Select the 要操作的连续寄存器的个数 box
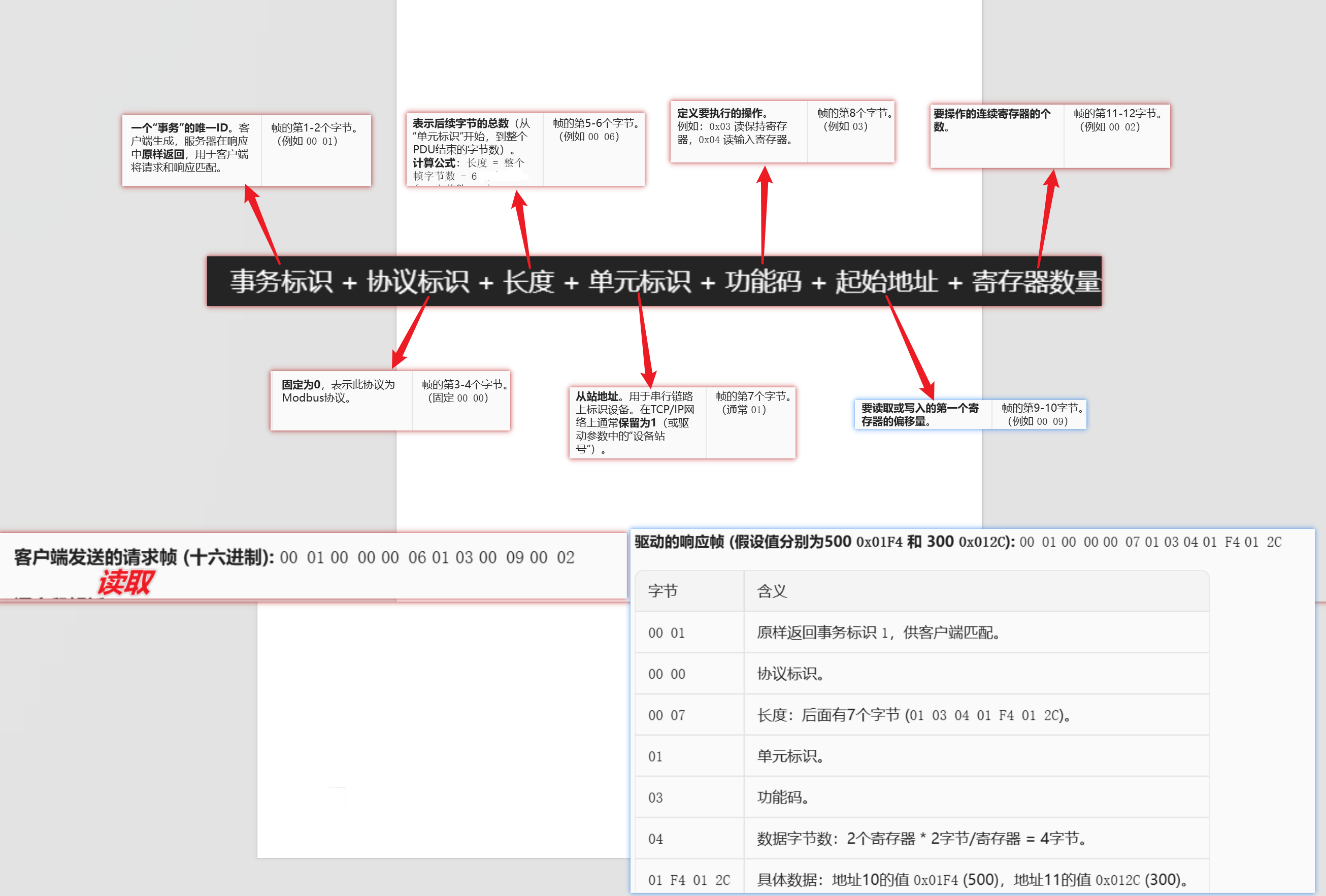Viewport: 1326px width, 896px height. point(1049,136)
